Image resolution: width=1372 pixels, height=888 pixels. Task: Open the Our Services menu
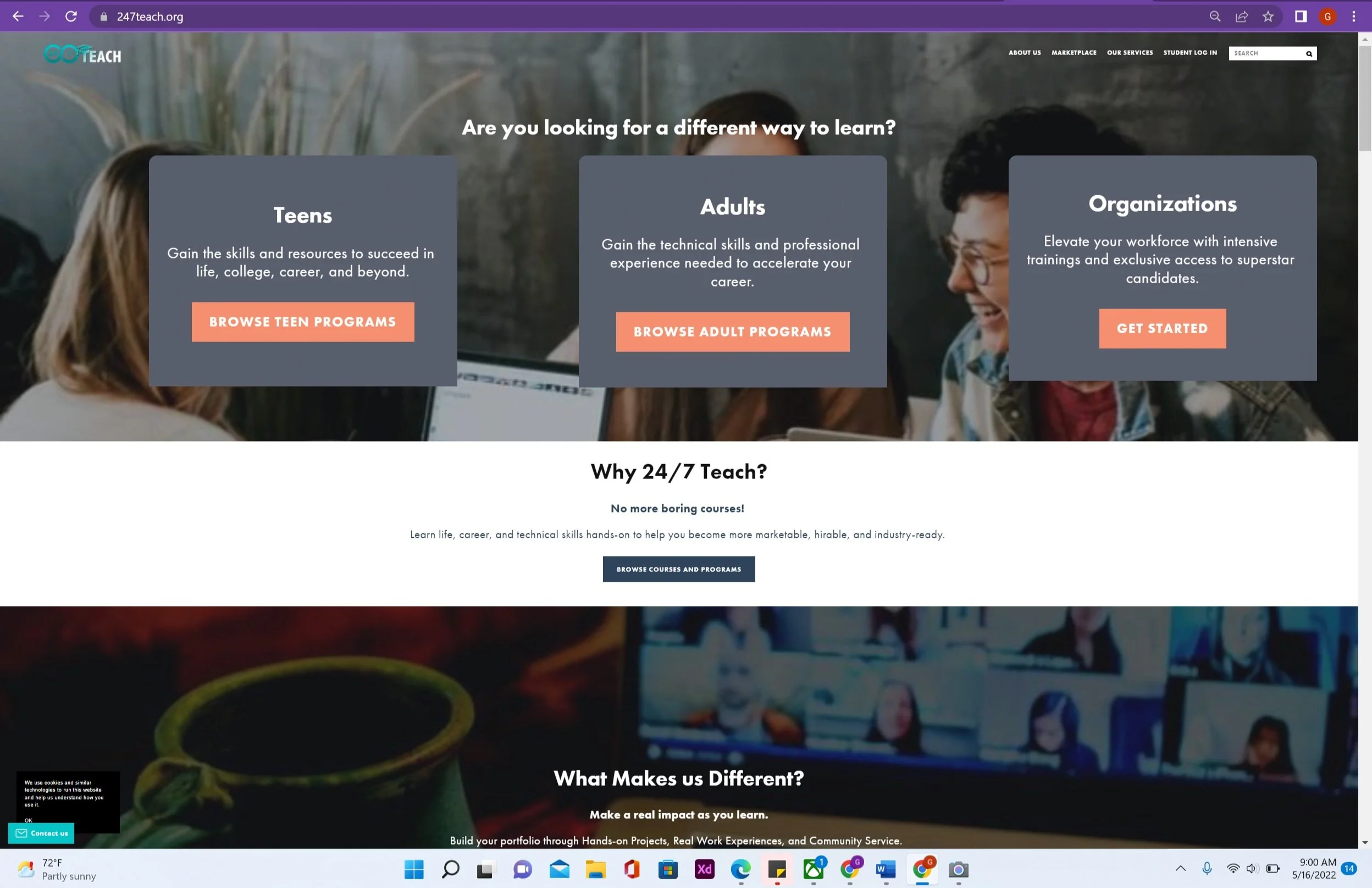1129,52
